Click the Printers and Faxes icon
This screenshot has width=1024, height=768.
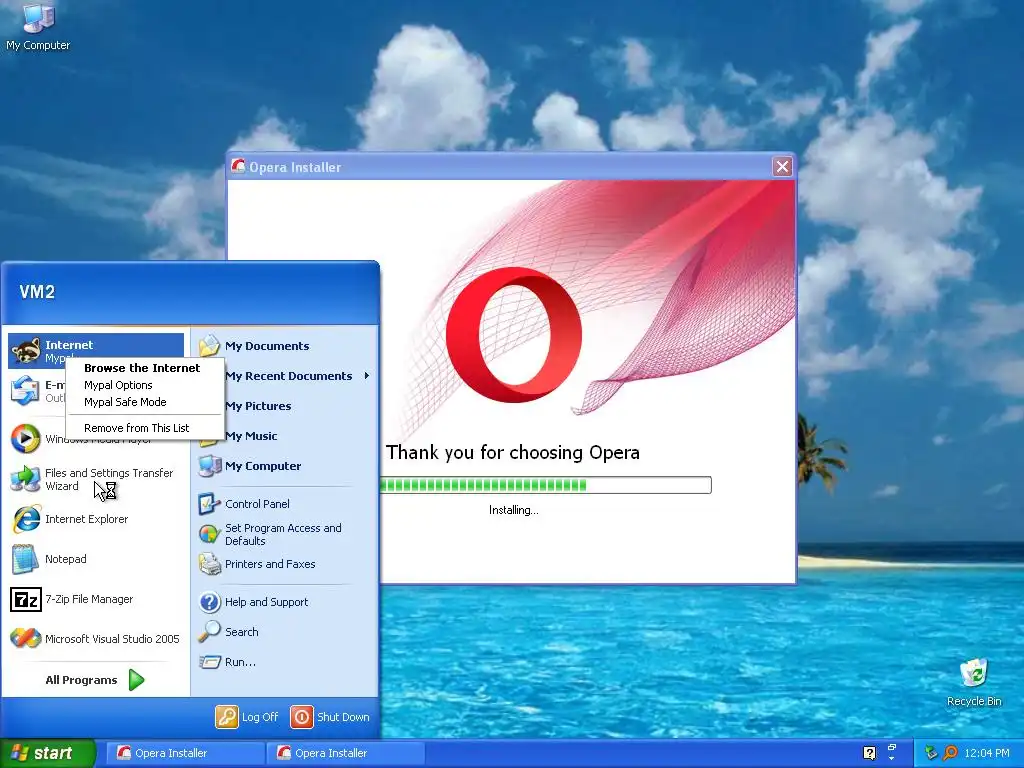pos(210,564)
